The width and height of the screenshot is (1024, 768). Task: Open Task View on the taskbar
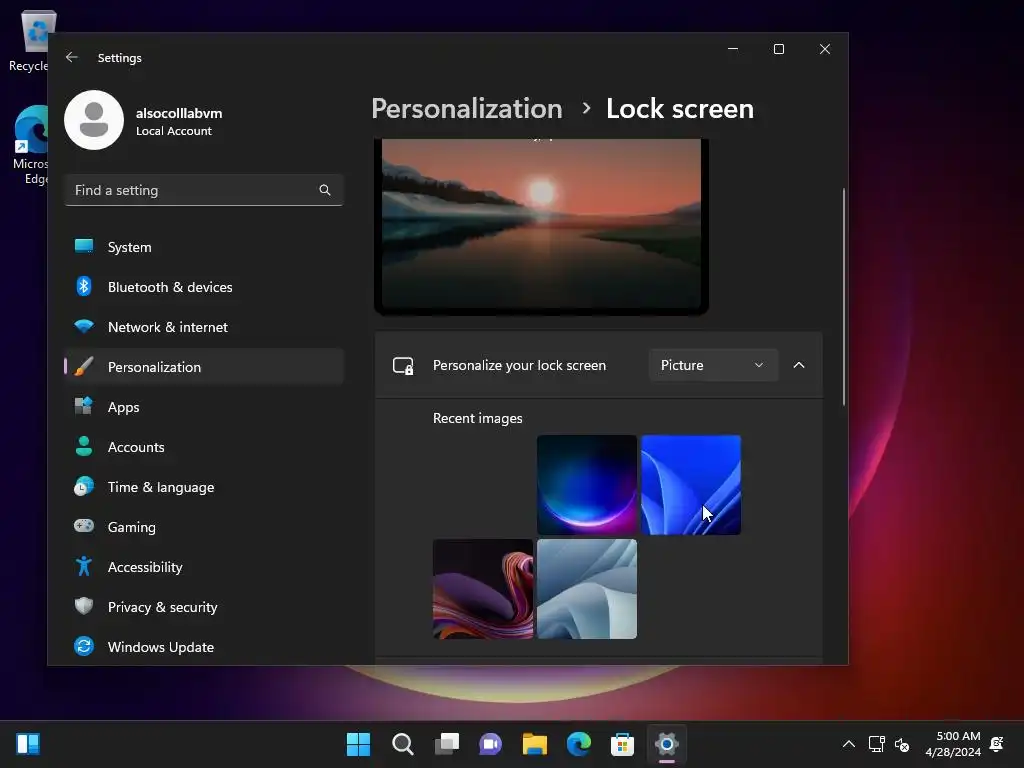[447, 744]
